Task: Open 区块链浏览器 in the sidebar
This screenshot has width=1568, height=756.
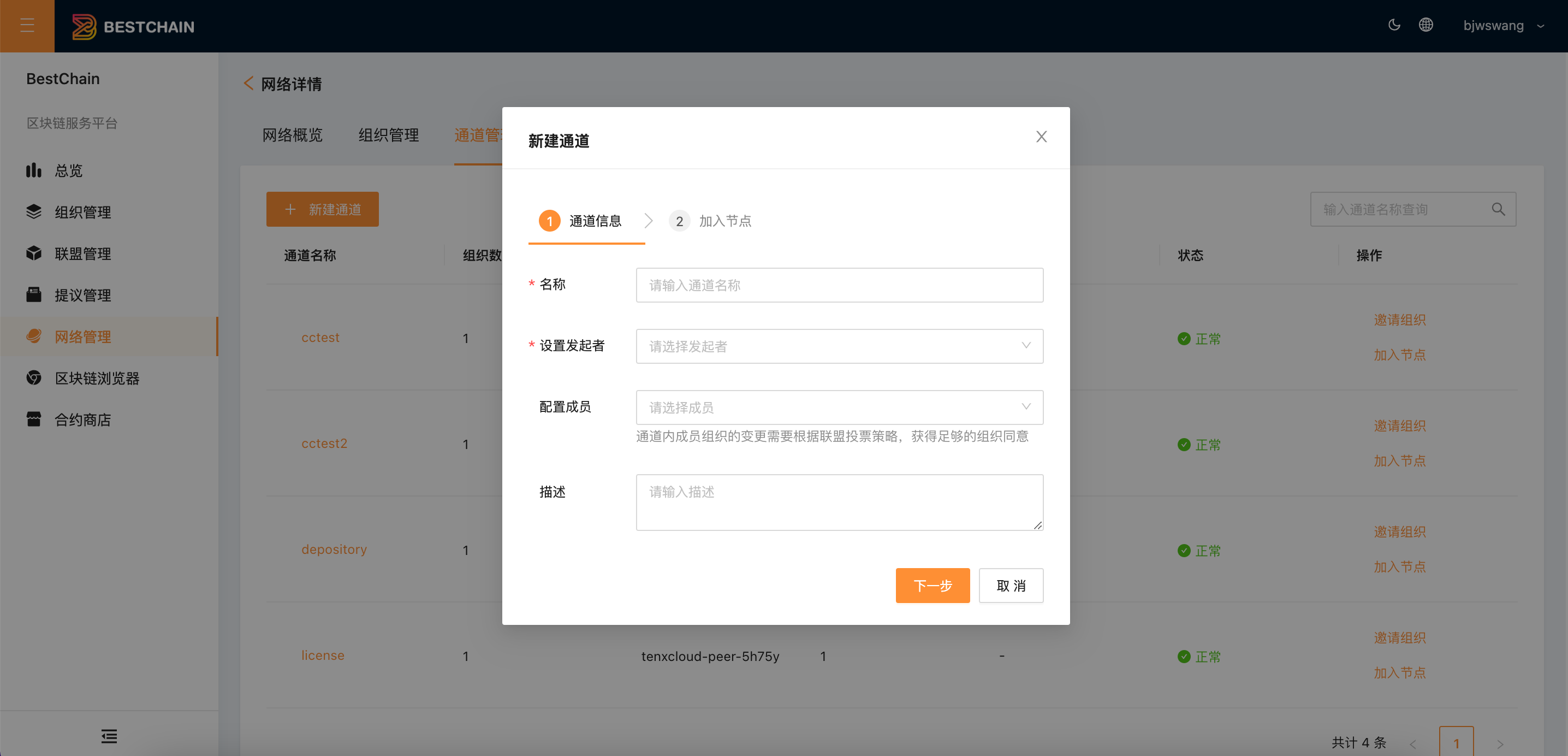Action: pos(109,377)
